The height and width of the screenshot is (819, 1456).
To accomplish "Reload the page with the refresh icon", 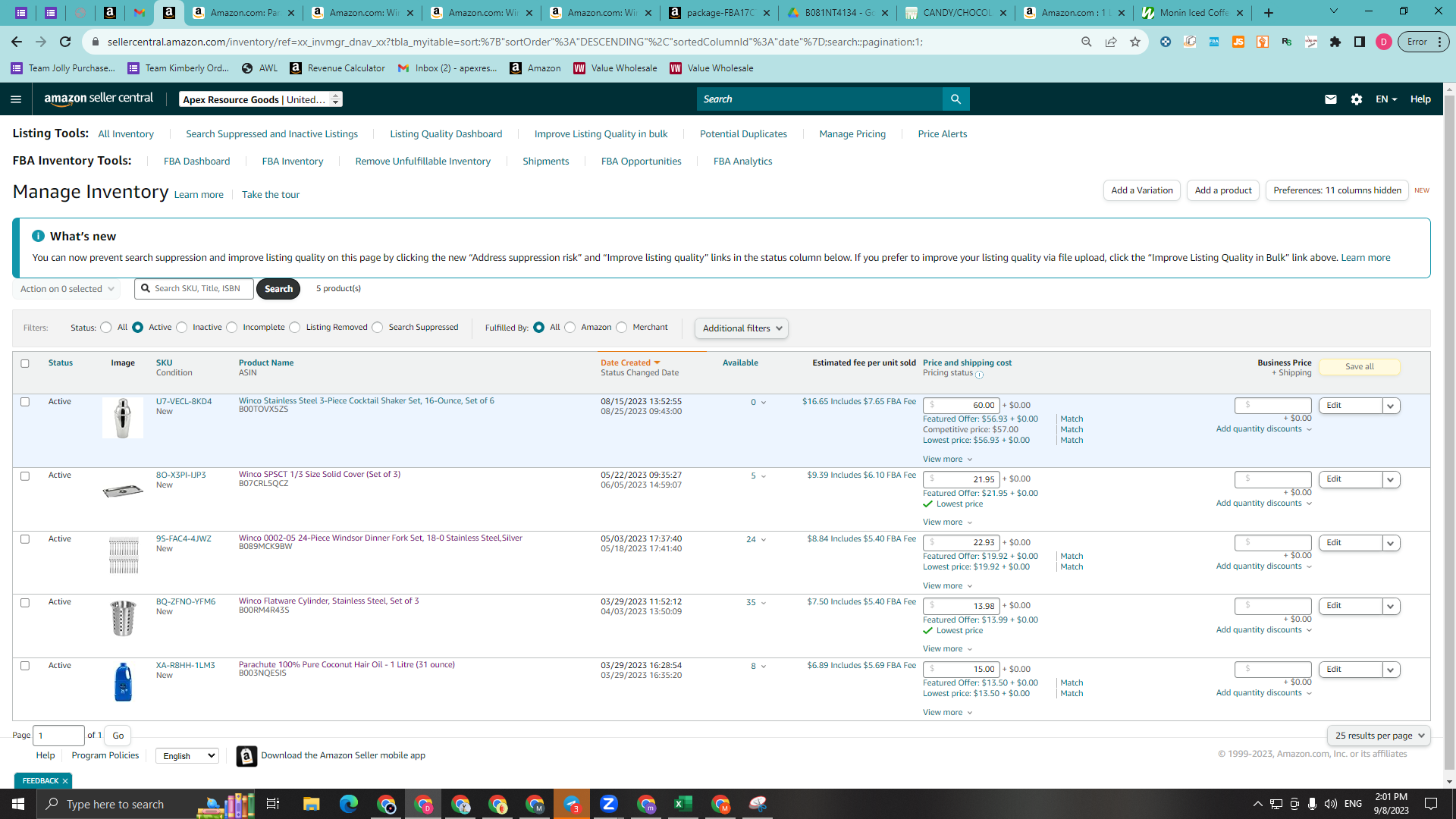I will click(65, 42).
